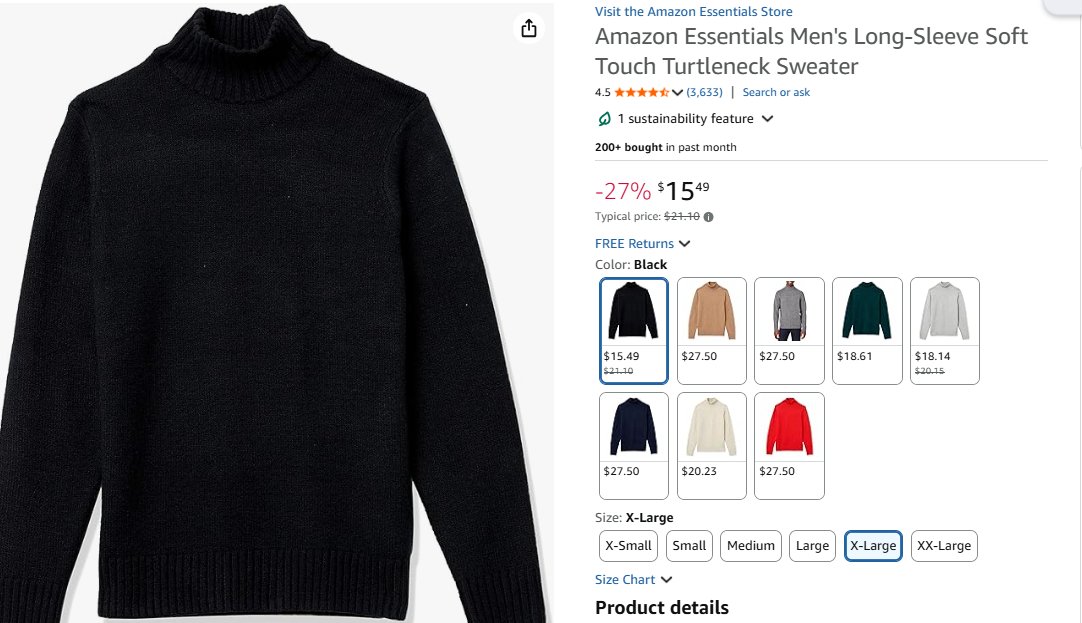Image resolution: width=1082 pixels, height=623 pixels.
Task: Choose the XX-Large size button
Action: click(944, 546)
